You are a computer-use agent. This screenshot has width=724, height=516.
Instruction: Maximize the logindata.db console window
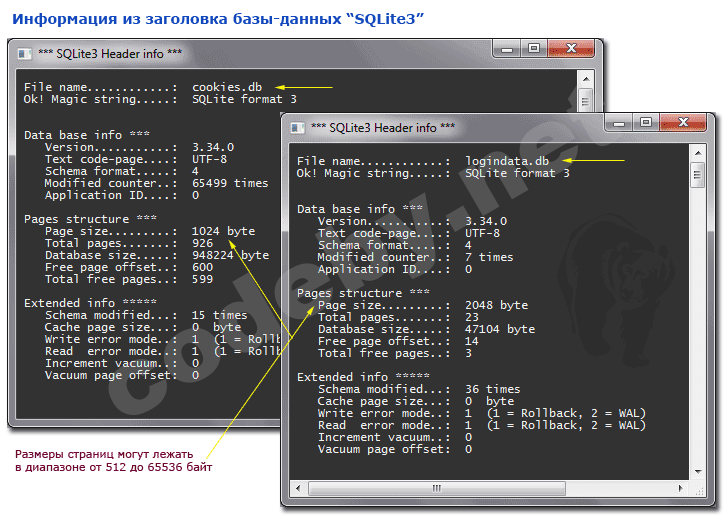(646, 122)
